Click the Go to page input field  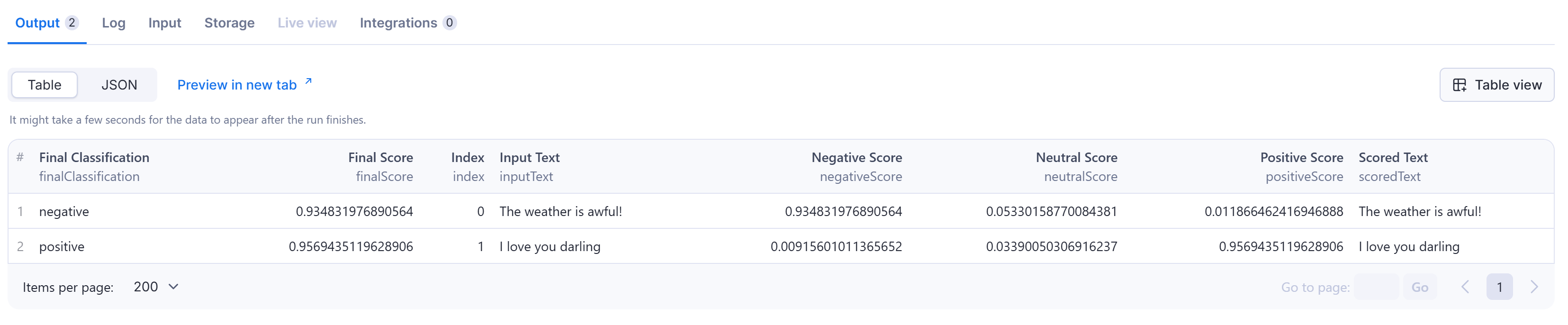tap(1376, 286)
